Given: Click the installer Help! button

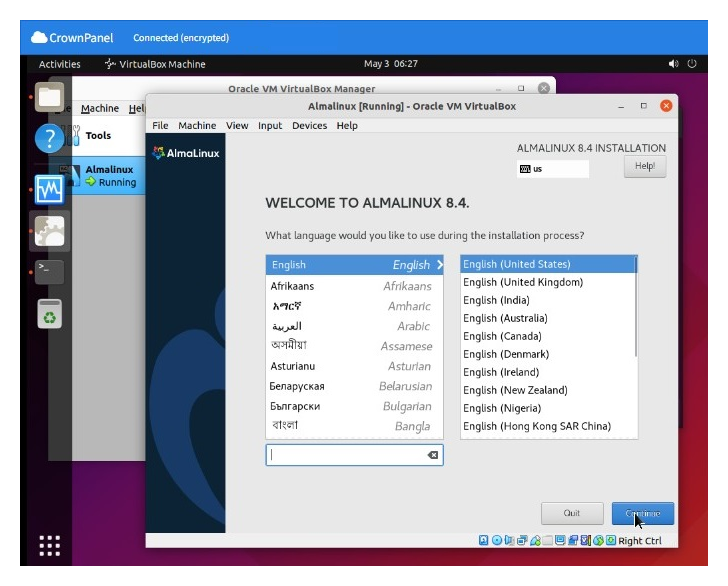Looking at the screenshot, I should click(645, 166).
